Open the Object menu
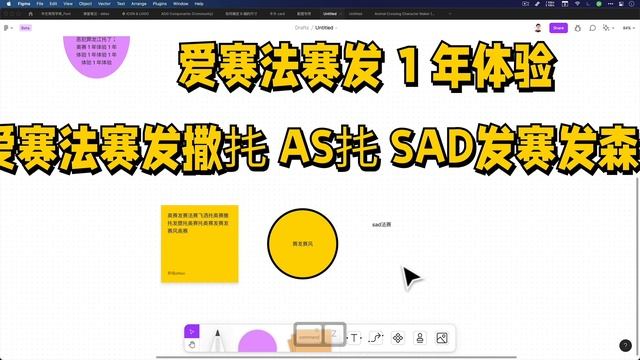The height and width of the screenshot is (360, 640). click(85, 4)
